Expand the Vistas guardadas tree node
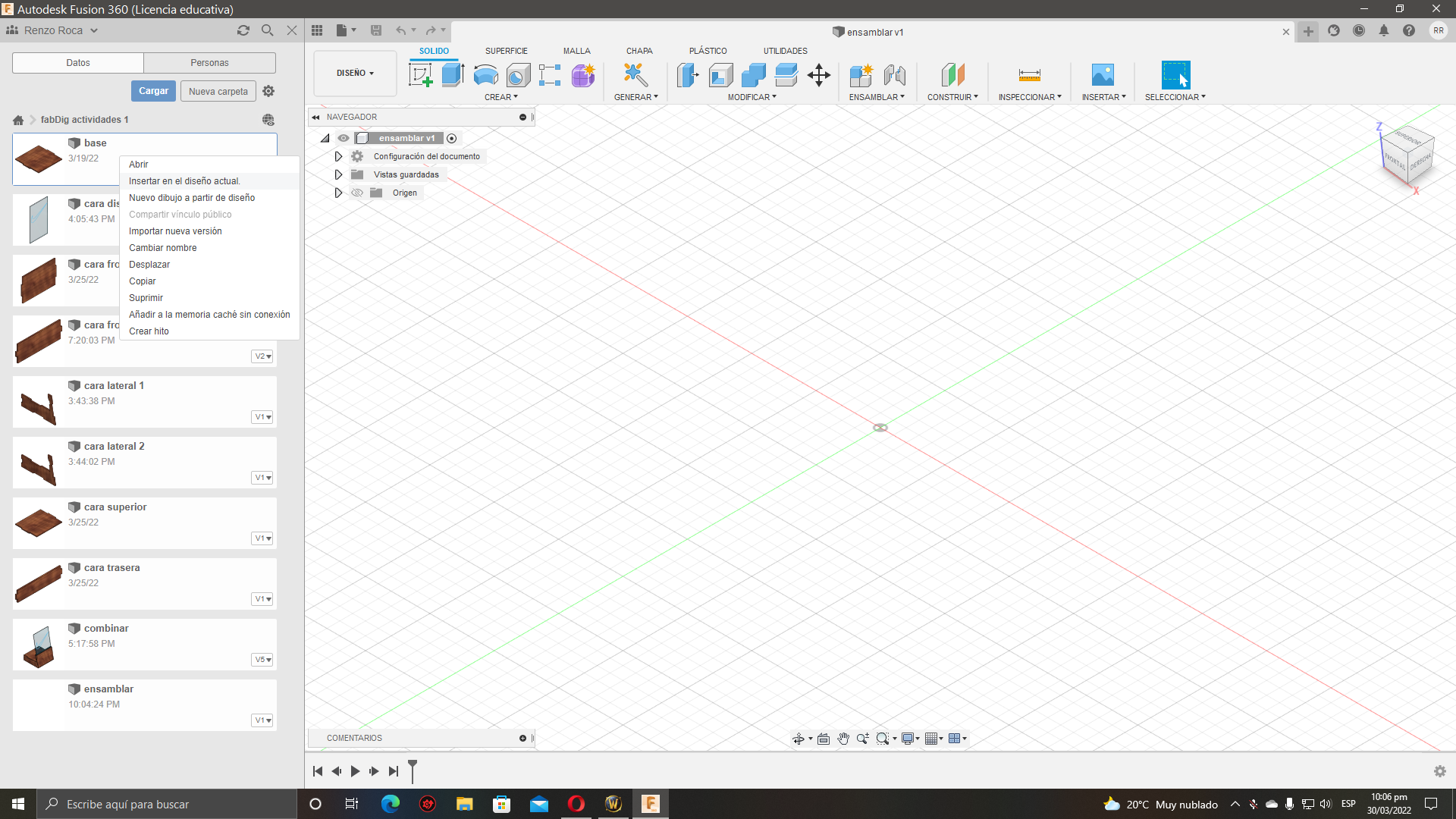 [x=337, y=174]
